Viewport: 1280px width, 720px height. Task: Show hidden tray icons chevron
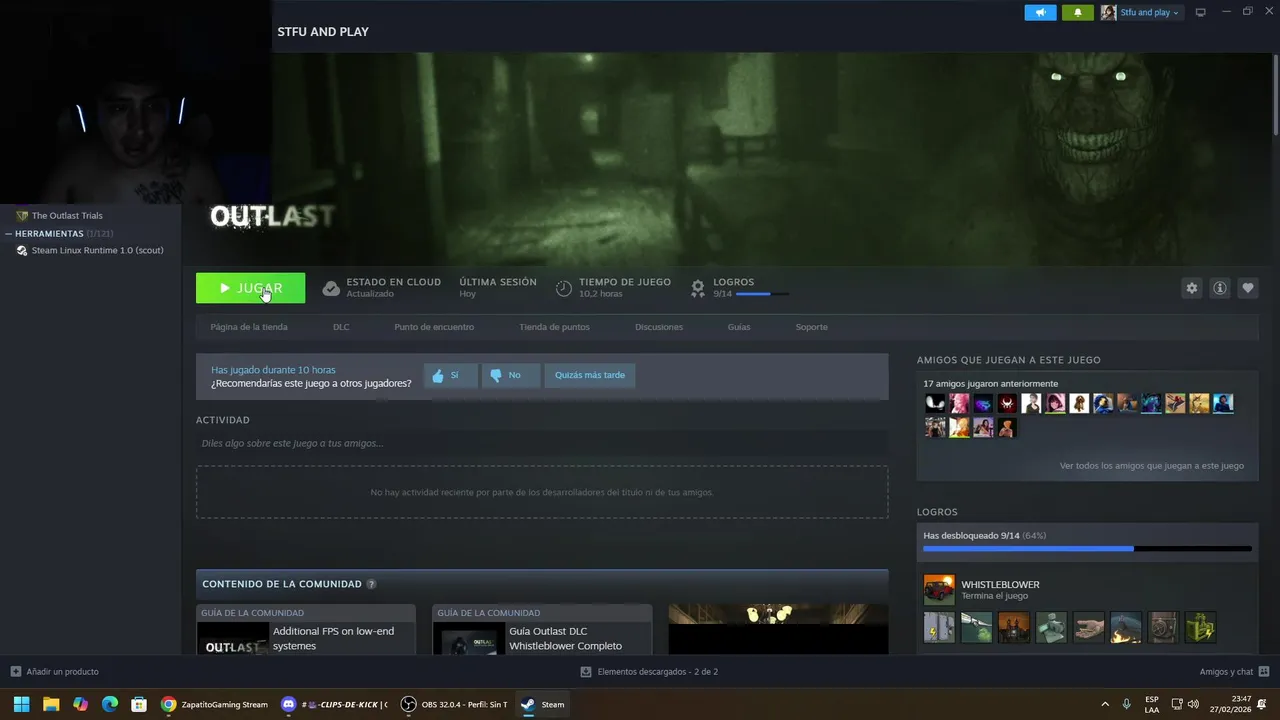(1105, 704)
